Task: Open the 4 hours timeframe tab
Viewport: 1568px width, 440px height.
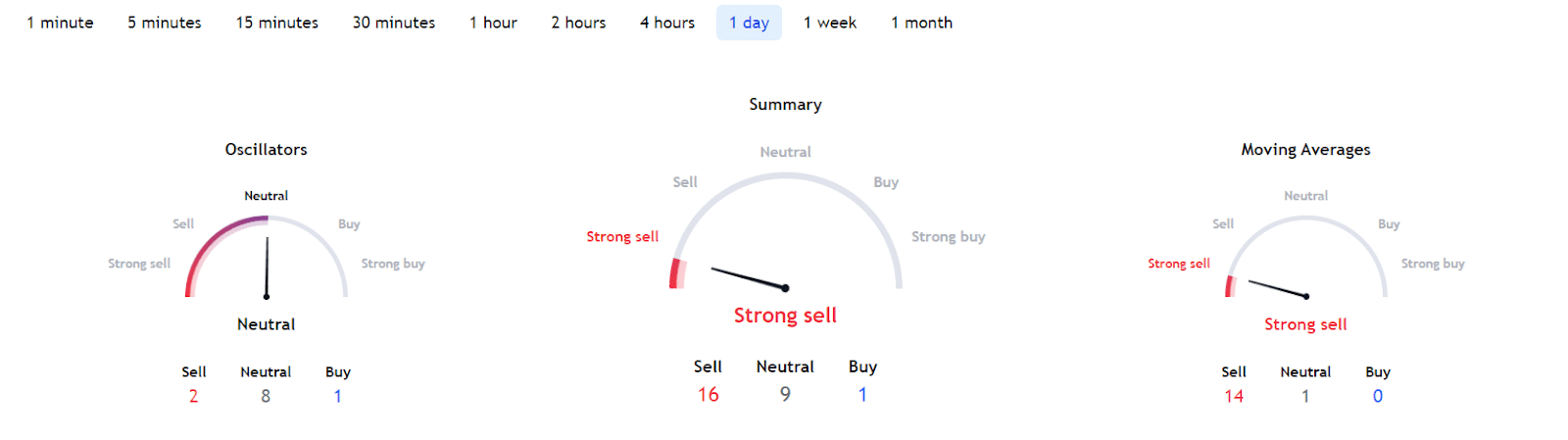Action: 666,23
